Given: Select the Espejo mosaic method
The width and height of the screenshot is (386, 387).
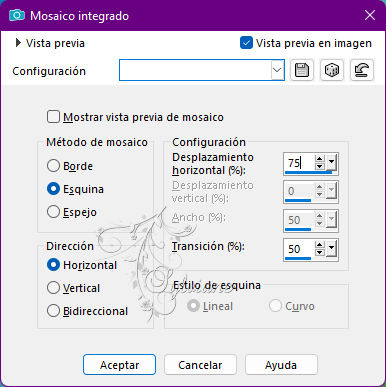Looking at the screenshot, I should click(x=53, y=212).
